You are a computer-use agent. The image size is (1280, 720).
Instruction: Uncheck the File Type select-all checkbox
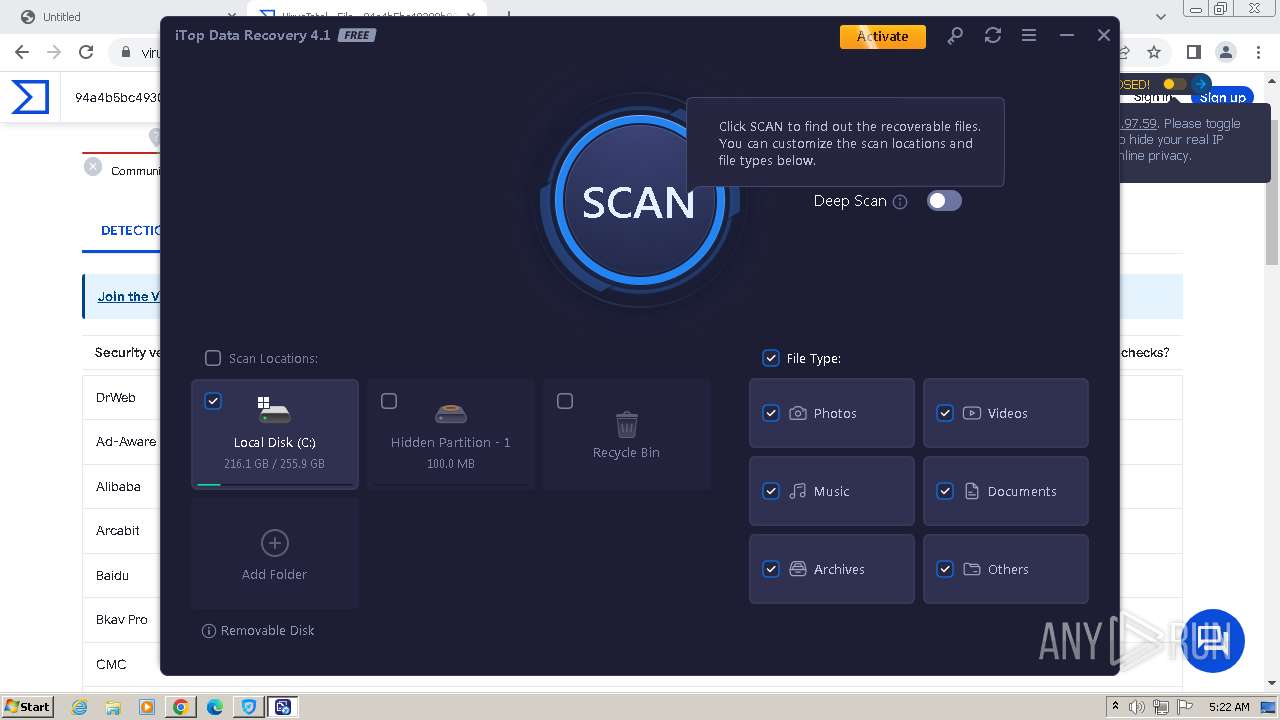(771, 358)
